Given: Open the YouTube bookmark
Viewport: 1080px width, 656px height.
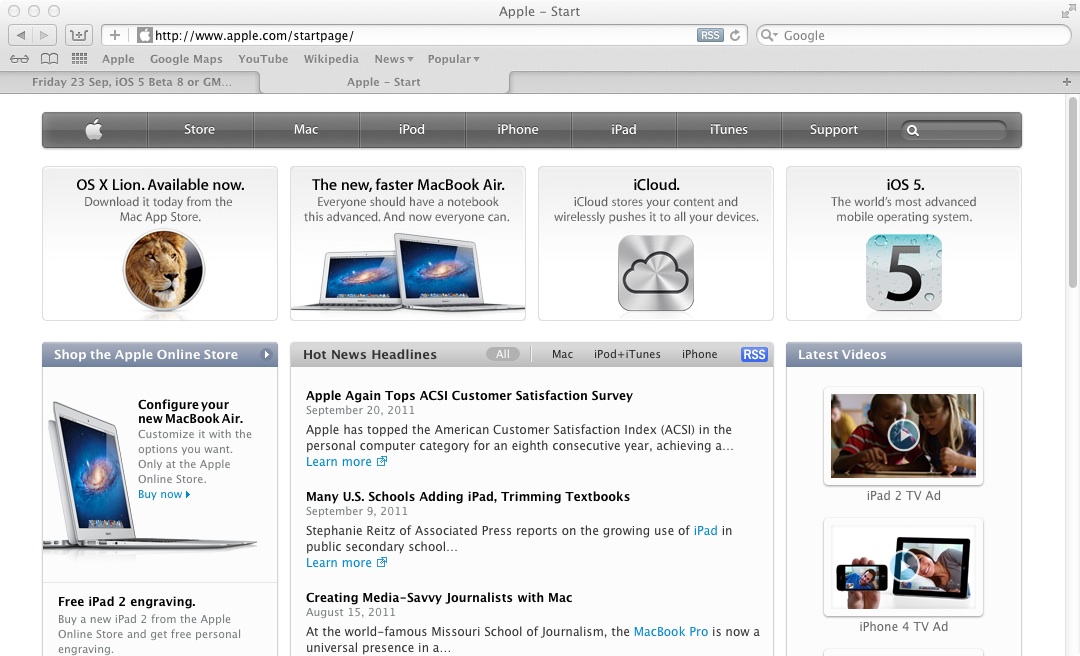Looking at the screenshot, I should pos(263,59).
